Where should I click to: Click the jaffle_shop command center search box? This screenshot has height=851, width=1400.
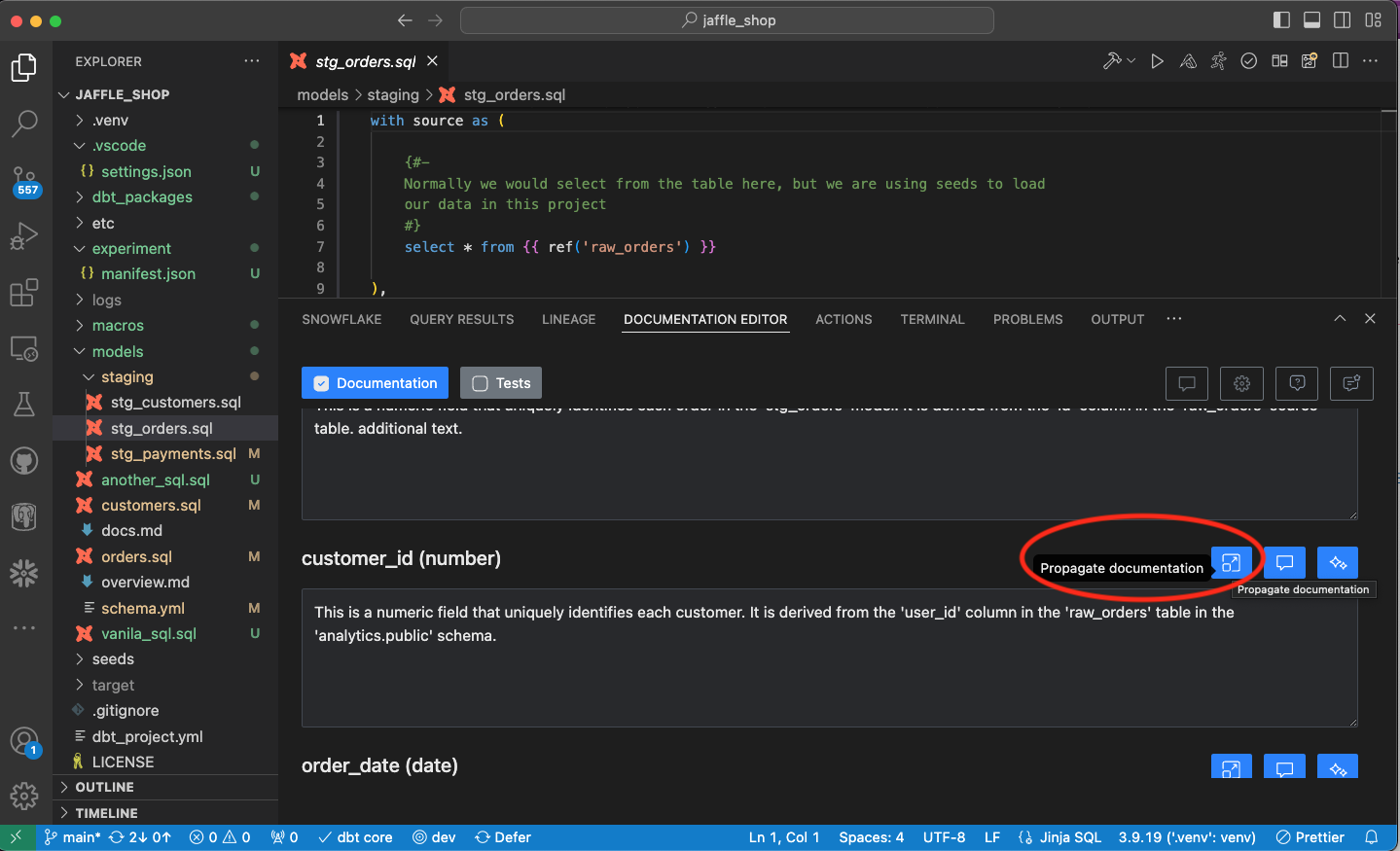click(727, 19)
